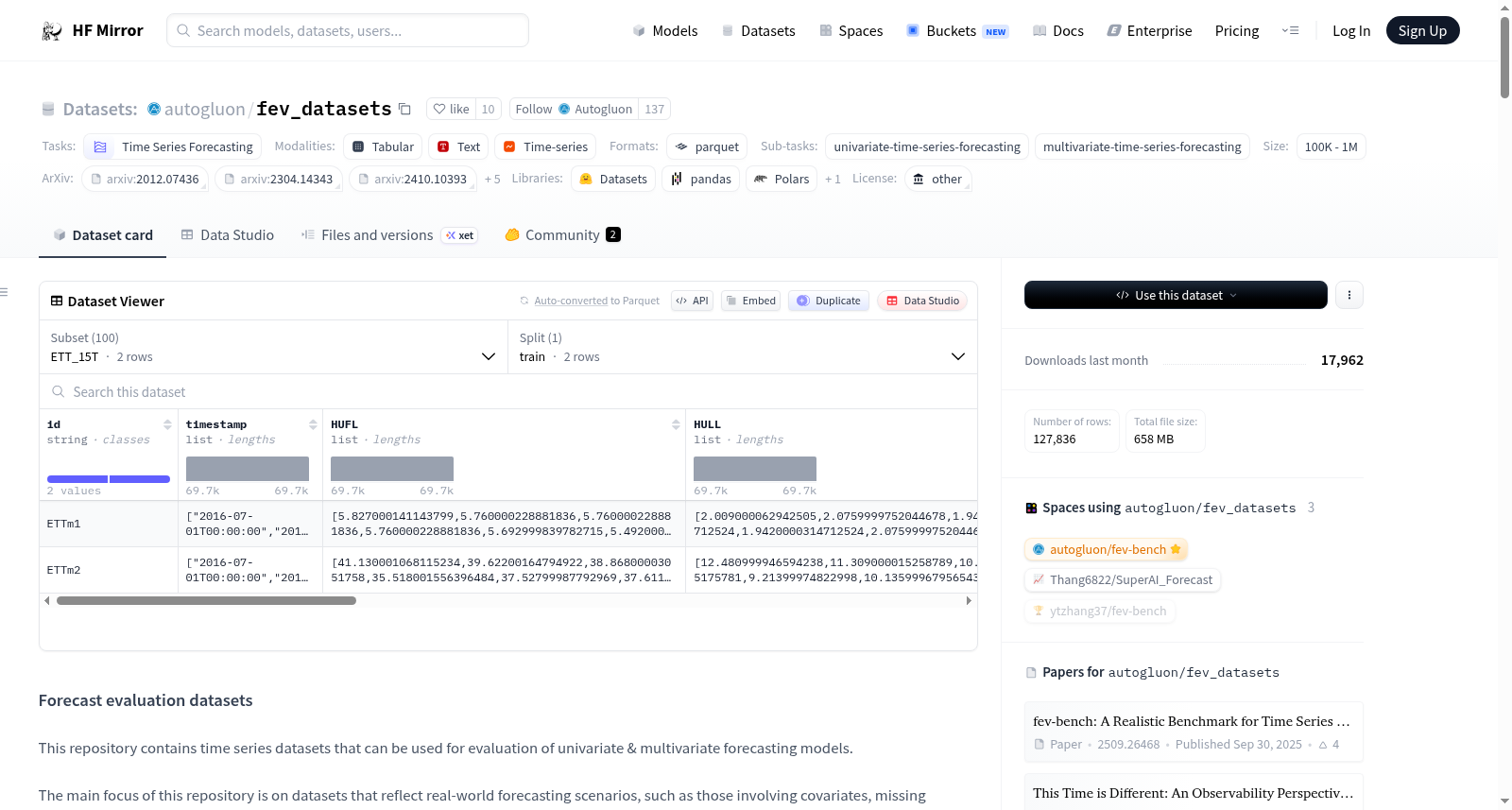Select the multivariate-time-series-forecasting sub-task tag

click(1143, 146)
